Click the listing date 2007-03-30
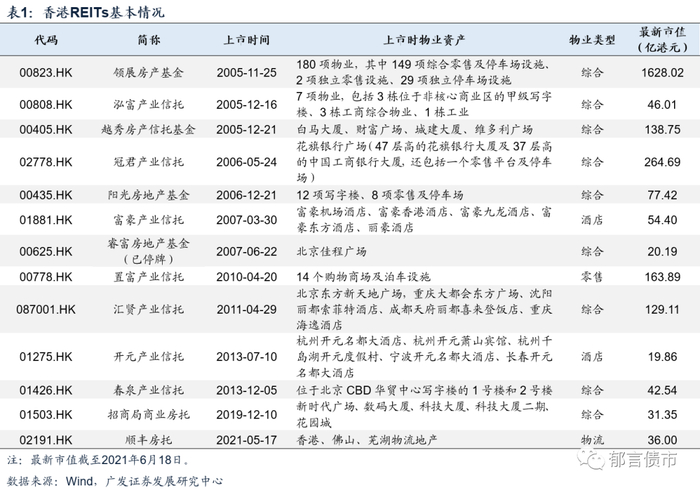700x490 pixels. pyautogui.click(x=246, y=220)
